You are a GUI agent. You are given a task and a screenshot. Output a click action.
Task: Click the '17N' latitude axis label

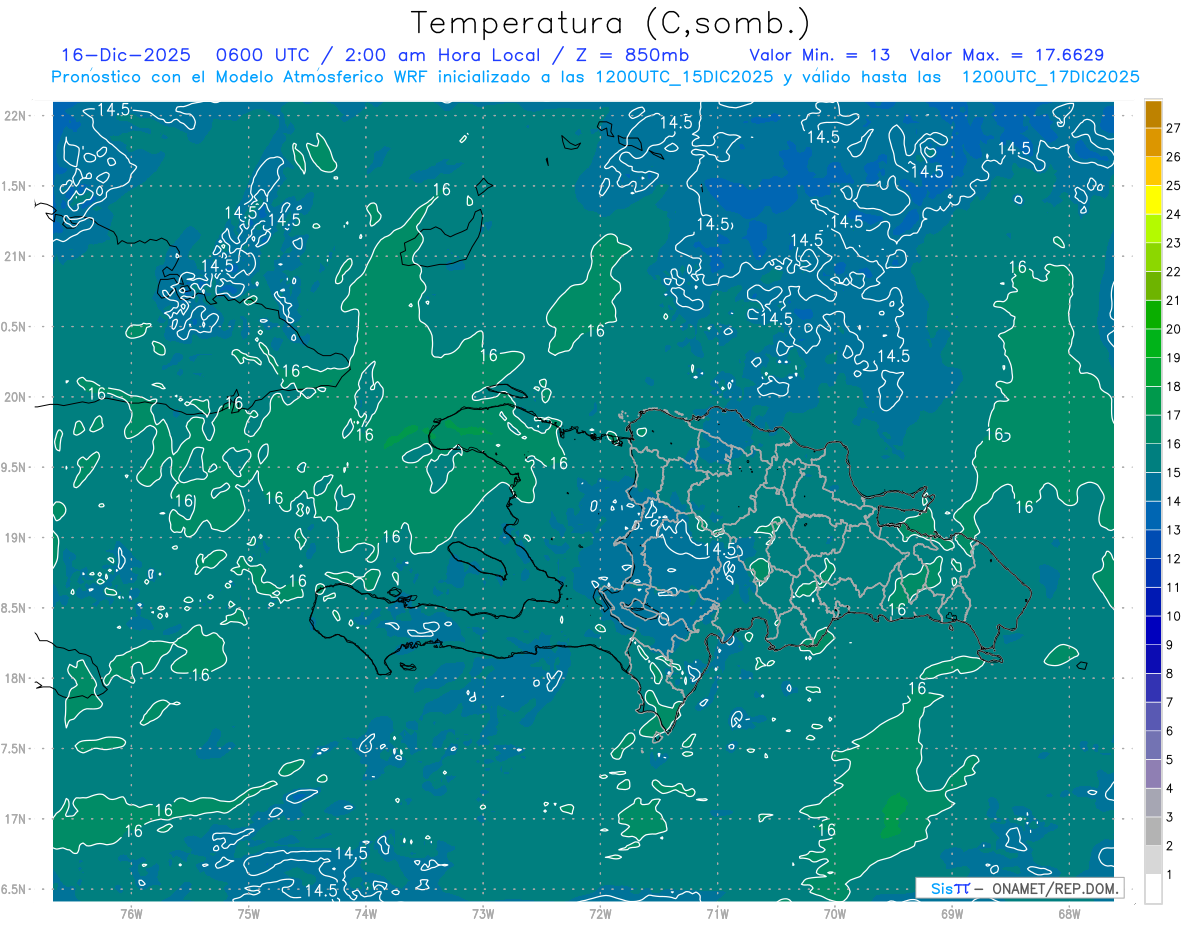coord(16,819)
